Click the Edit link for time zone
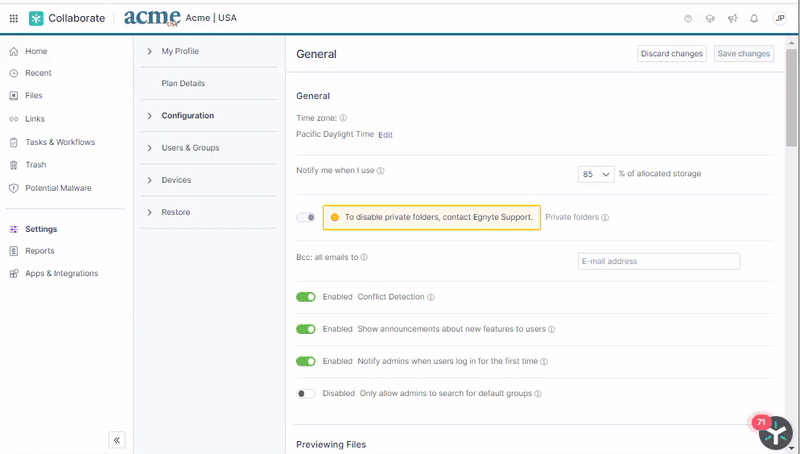800x454 pixels. [385, 135]
